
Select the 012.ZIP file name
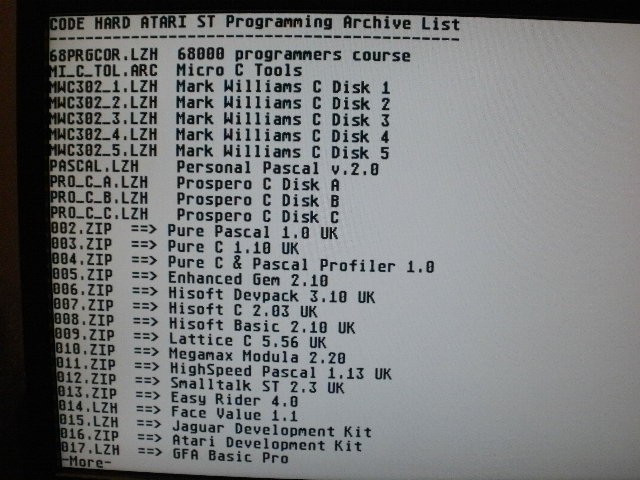pos(87,379)
